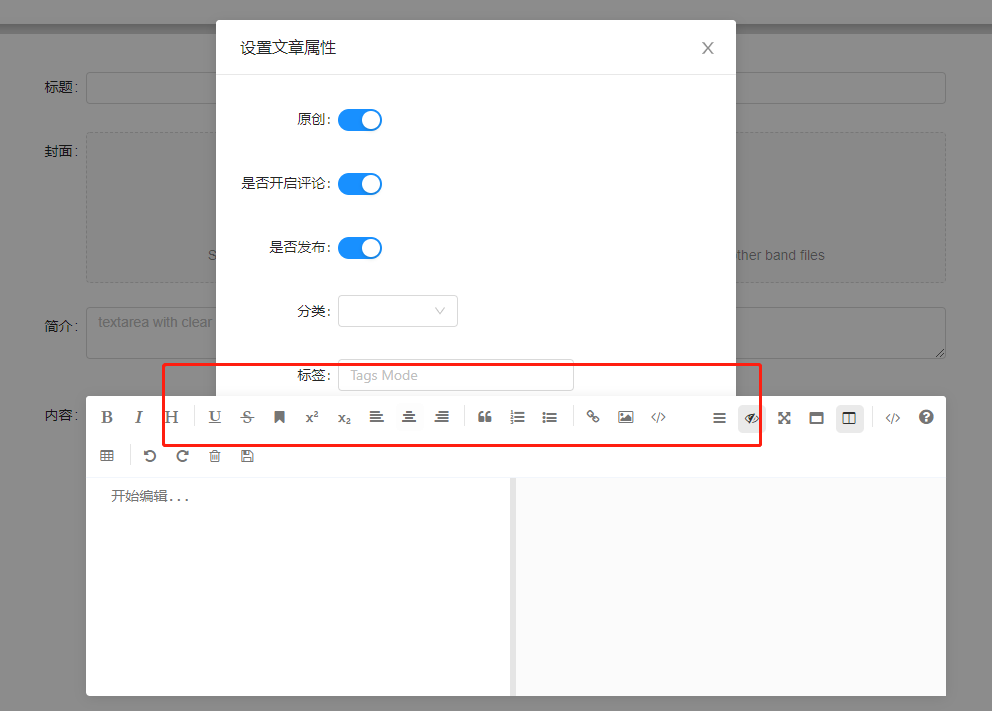View the HTML source code
This screenshot has height=711, width=992.
click(x=893, y=418)
